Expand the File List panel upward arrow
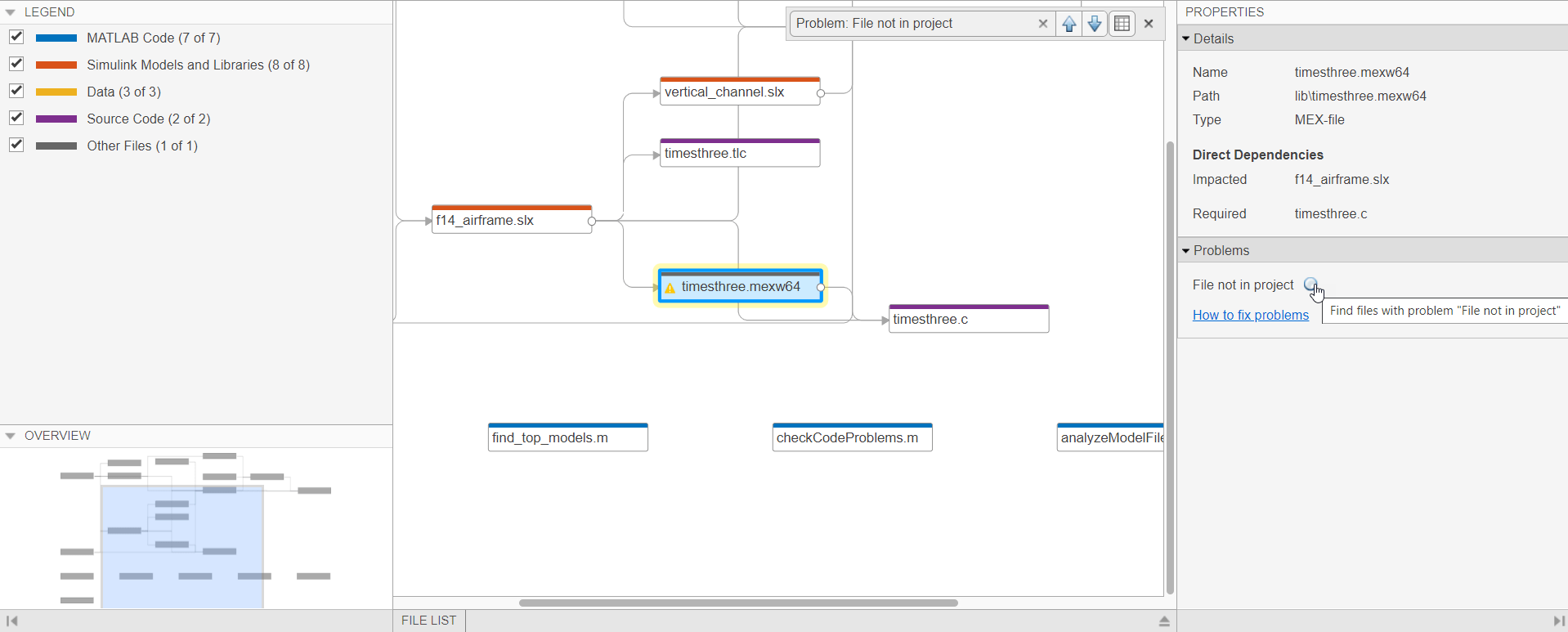Screen dimensions: 1568x632 click(1164, 621)
